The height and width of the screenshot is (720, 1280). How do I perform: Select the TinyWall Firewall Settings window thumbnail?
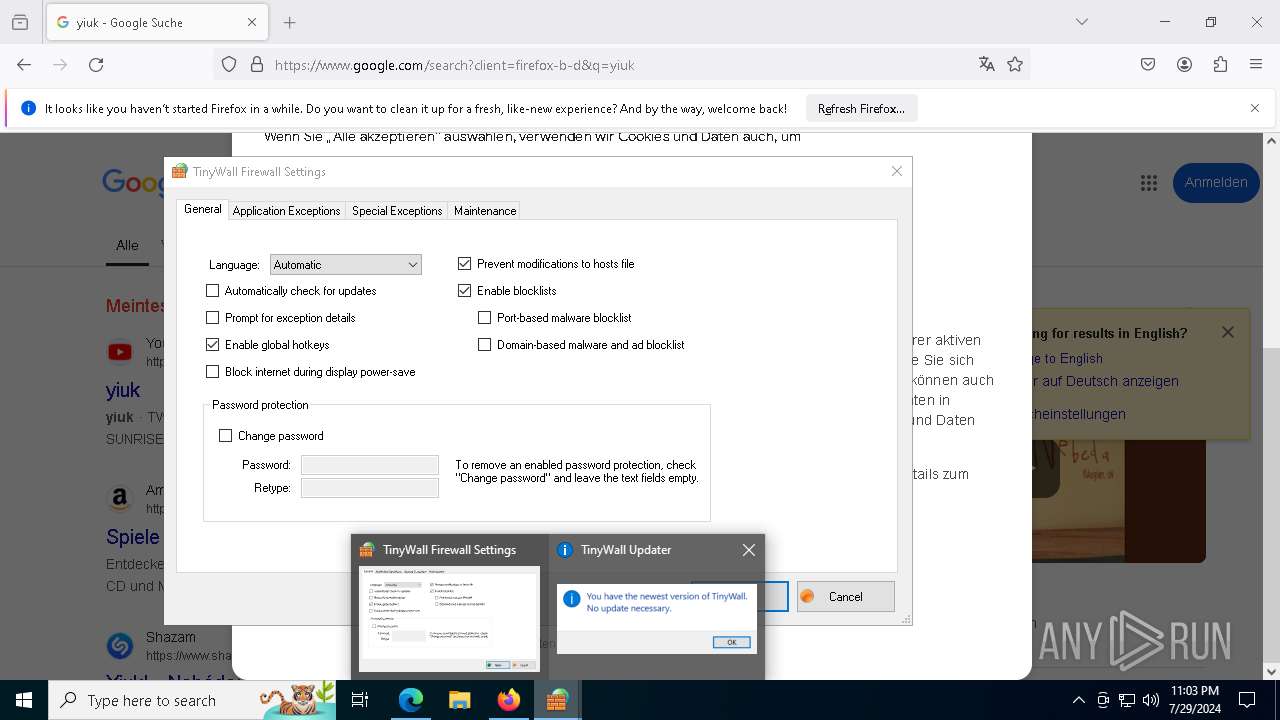[449, 619]
